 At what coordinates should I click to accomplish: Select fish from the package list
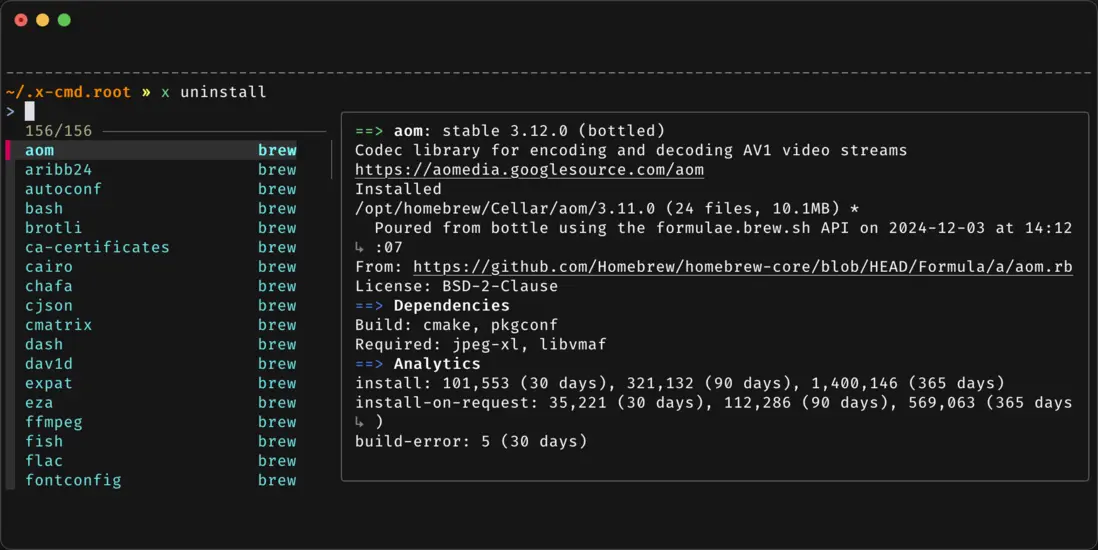tap(44, 441)
